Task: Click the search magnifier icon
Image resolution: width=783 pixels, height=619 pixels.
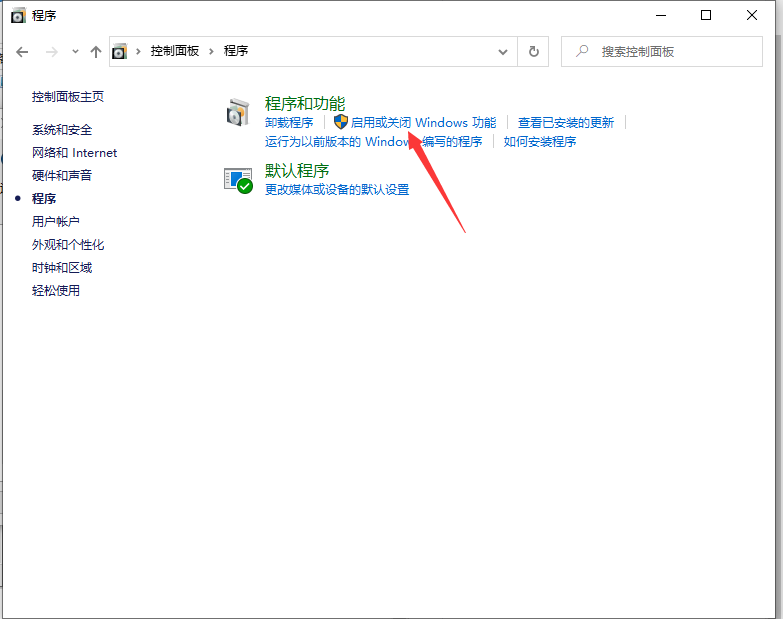Action: click(582, 51)
